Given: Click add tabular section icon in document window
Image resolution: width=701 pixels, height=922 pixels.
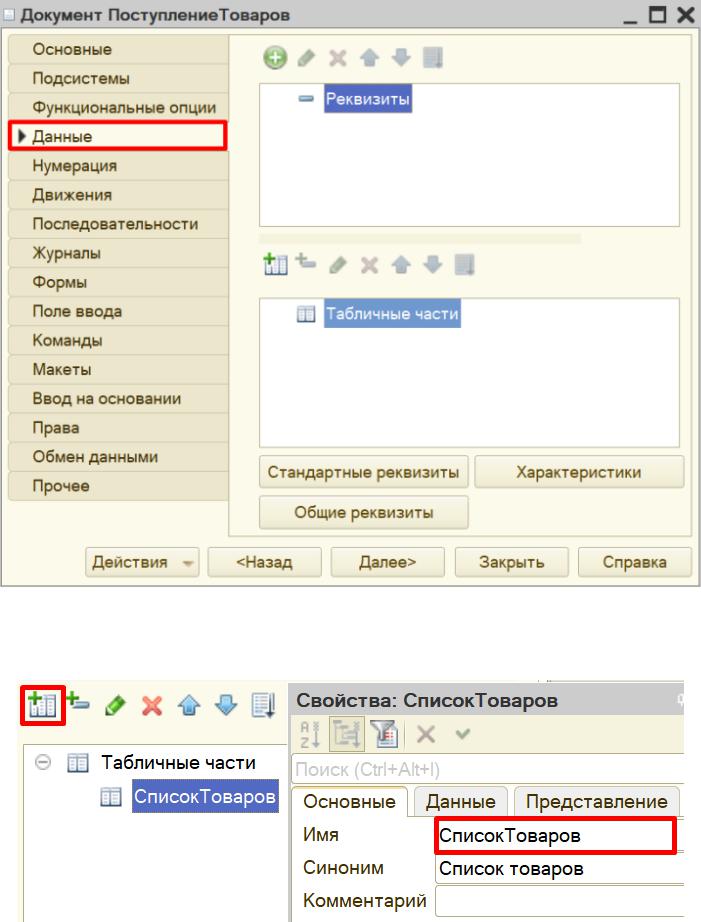Looking at the screenshot, I should pos(275,264).
